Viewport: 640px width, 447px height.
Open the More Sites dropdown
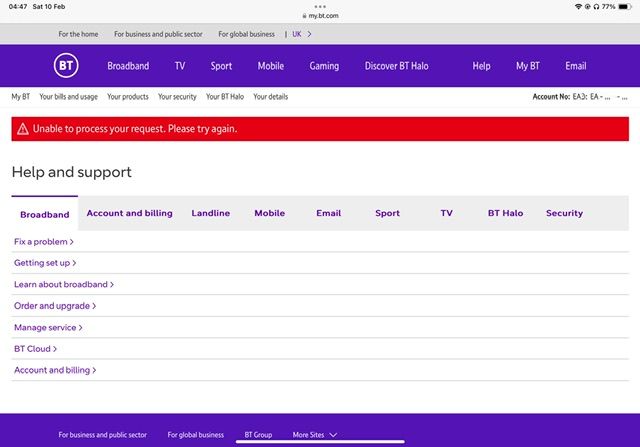point(315,435)
